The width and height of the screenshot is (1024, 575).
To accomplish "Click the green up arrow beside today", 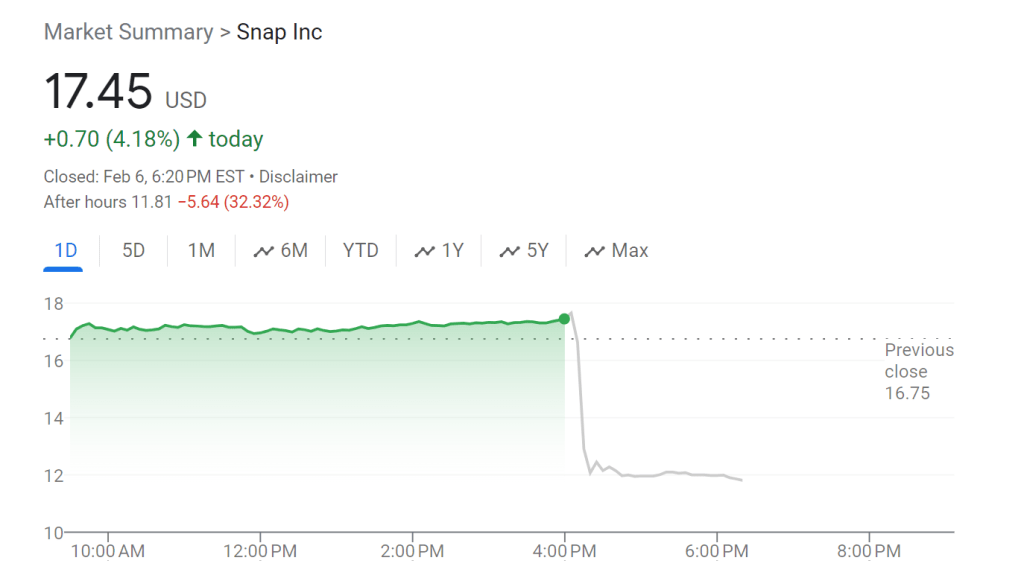I will pos(194,139).
